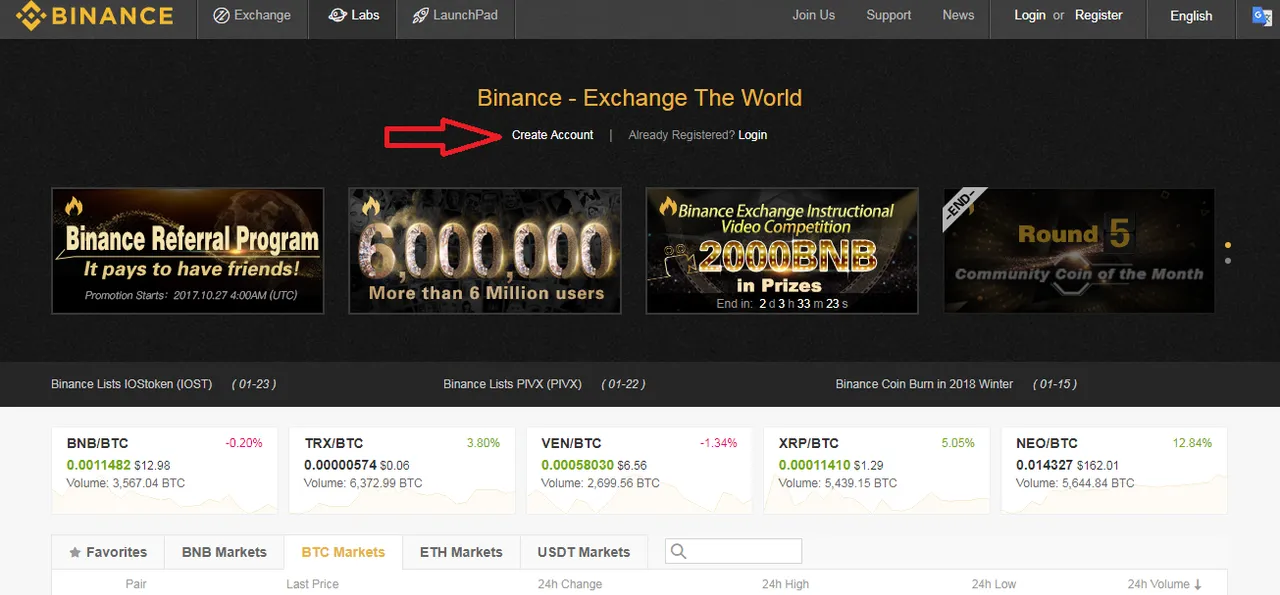Screen dimensions: 1280x595
Task: Switch to the Favorites tab
Action: click(108, 552)
